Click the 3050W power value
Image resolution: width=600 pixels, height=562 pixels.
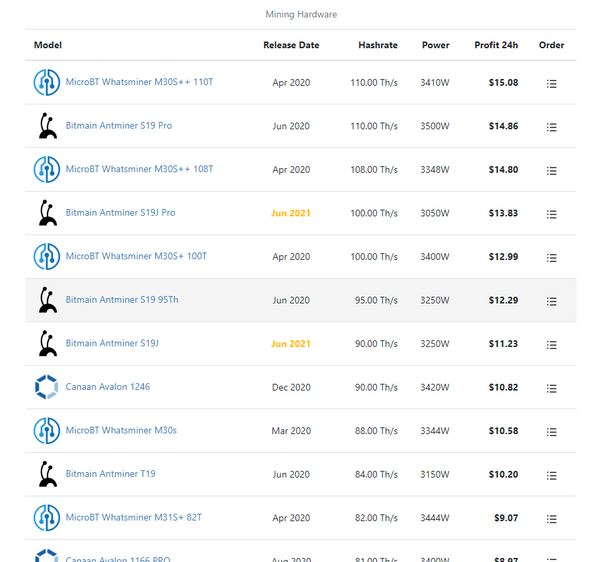click(435, 213)
